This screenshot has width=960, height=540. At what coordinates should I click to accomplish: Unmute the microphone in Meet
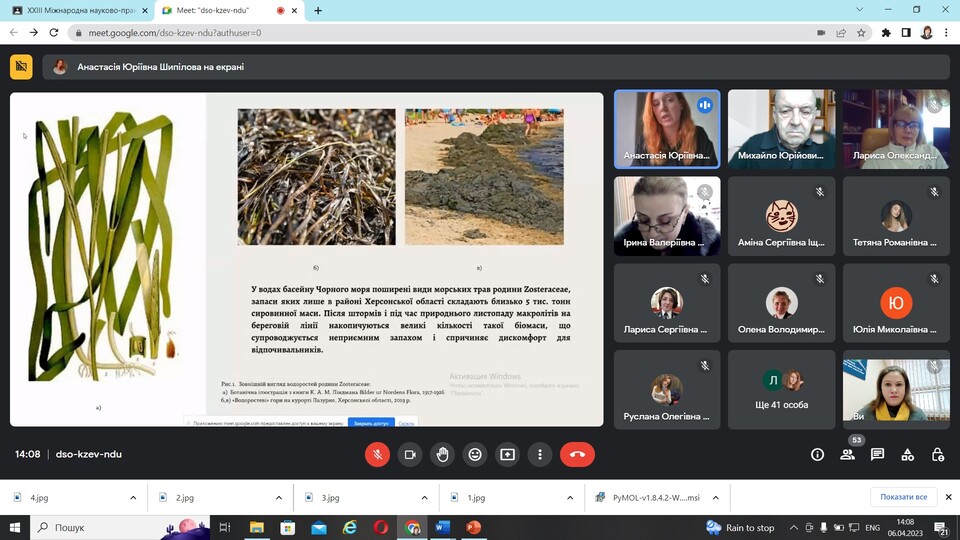[377, 454]
